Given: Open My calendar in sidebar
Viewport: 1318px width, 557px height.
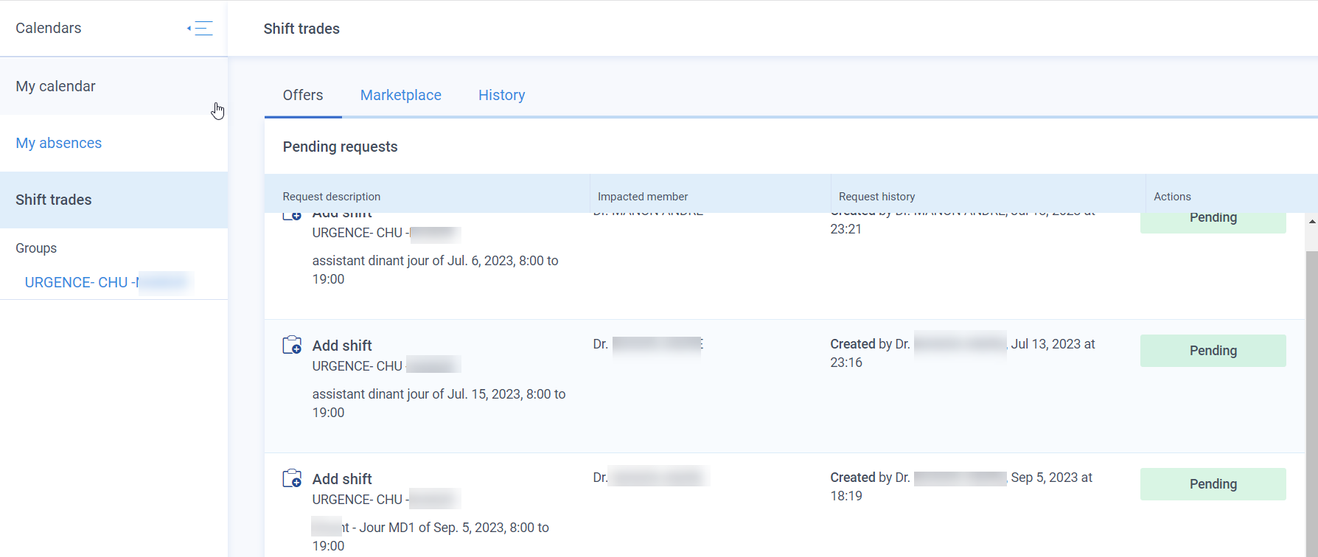Looking at the screenshot, I should pos(114,86).
